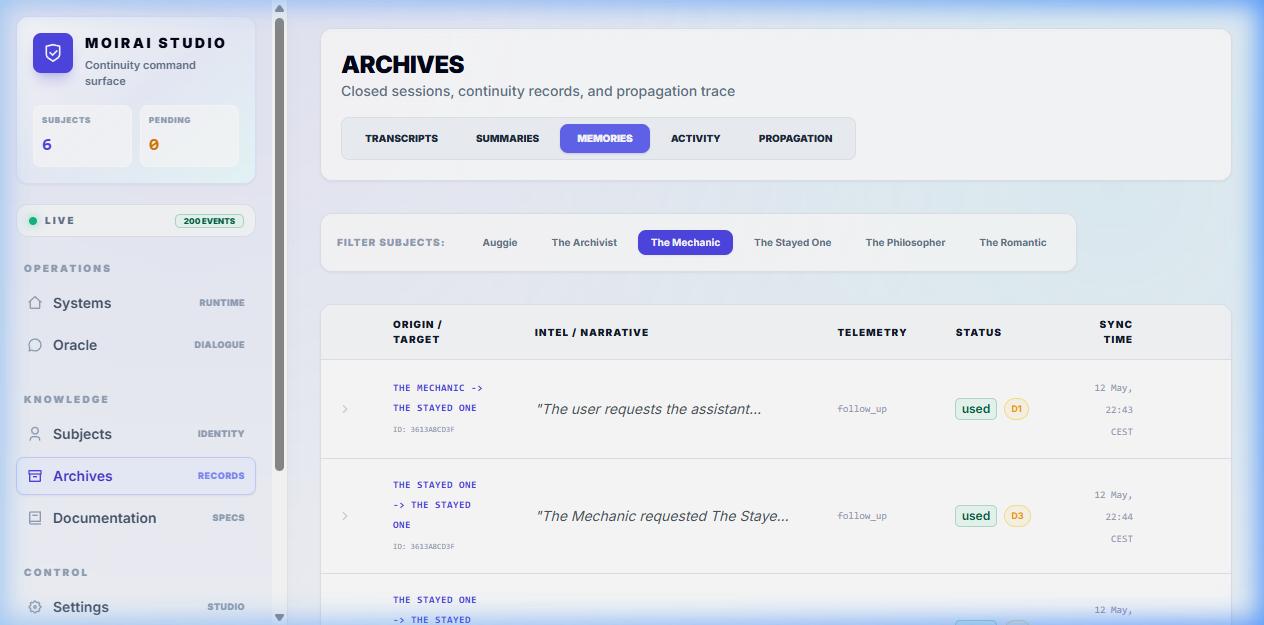
Task: Toggle The Mechanic subject filter
Action: click(x=685, y=242)
